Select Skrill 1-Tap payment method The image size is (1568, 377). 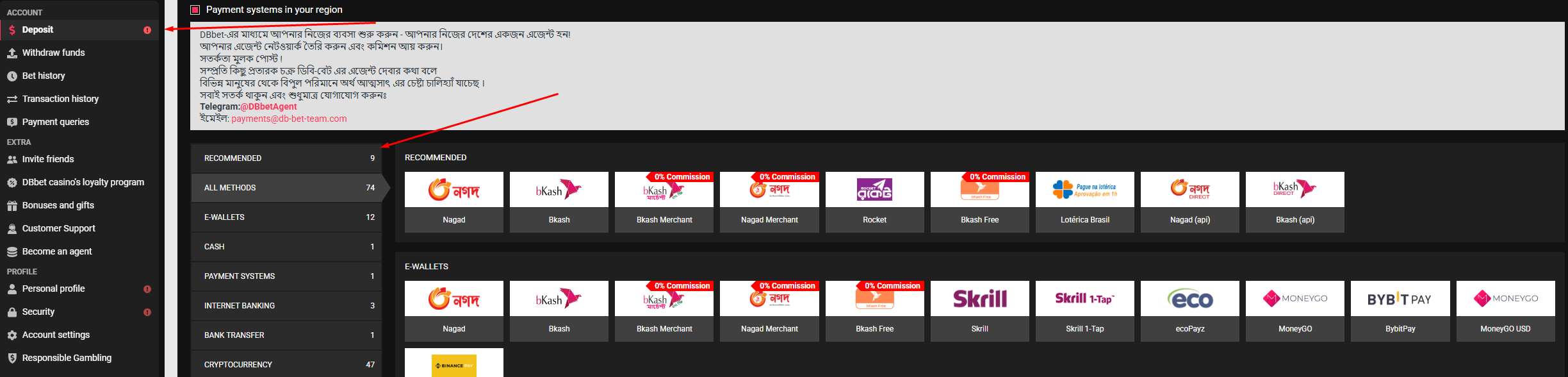click(1085, 311)
